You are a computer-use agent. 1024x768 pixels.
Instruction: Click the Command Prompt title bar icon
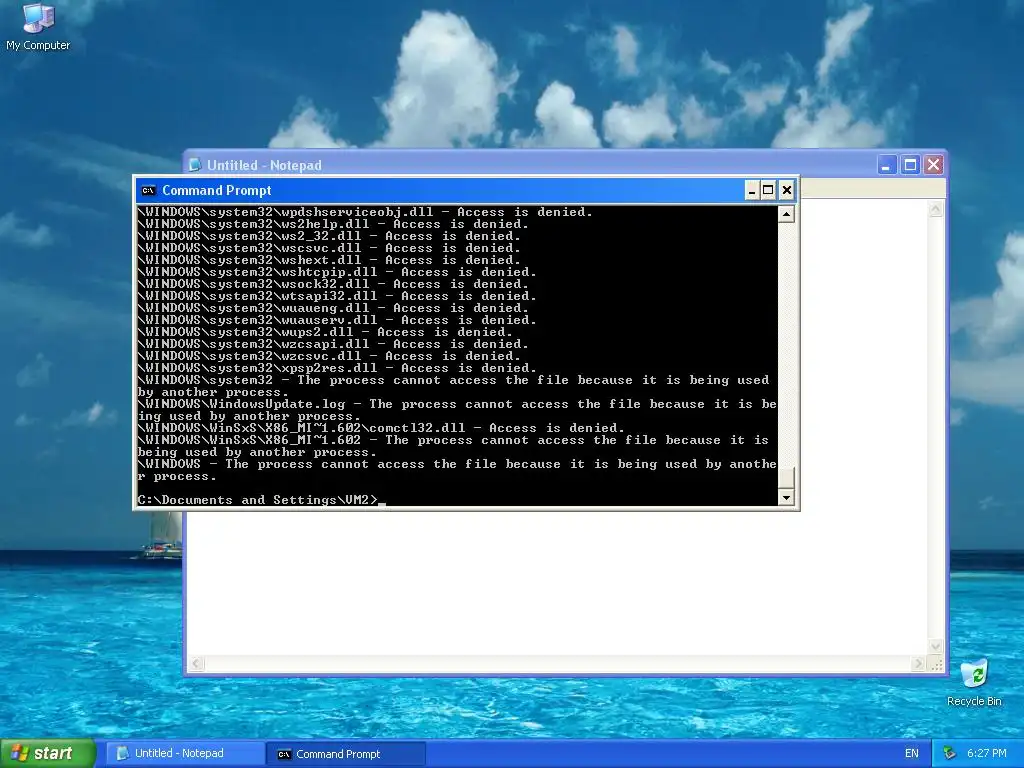[x=148, y=191]
